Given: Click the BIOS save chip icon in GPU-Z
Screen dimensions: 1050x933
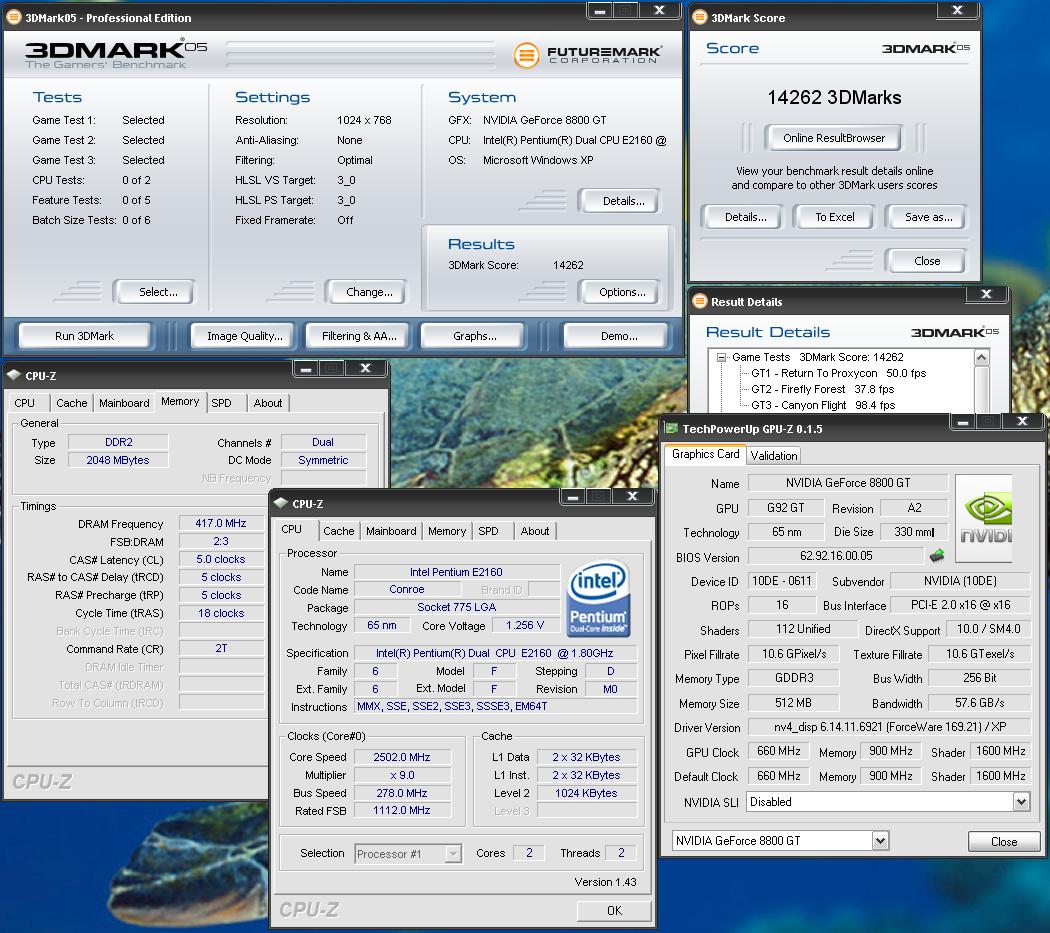Looking at the screenshot, I should (937, 555).
